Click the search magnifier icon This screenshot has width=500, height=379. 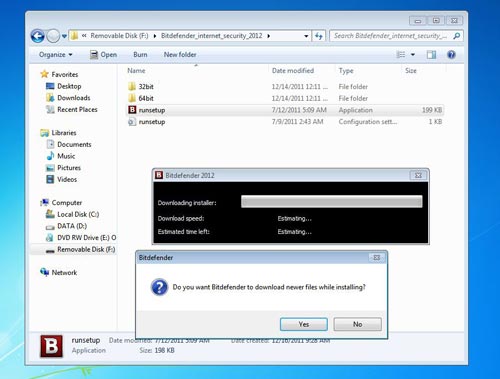456,36
